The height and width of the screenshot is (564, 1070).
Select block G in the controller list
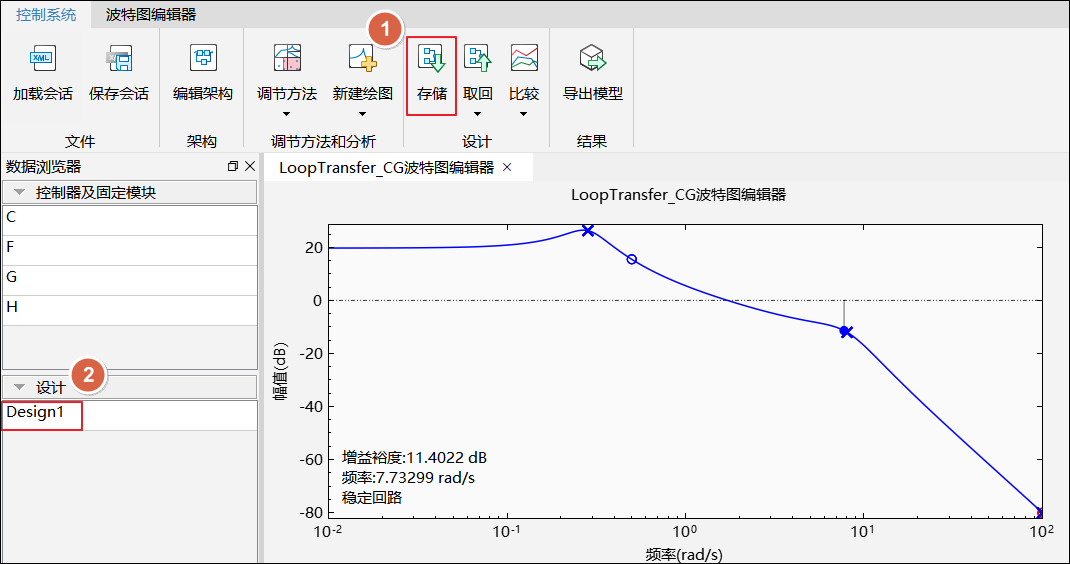12,277
